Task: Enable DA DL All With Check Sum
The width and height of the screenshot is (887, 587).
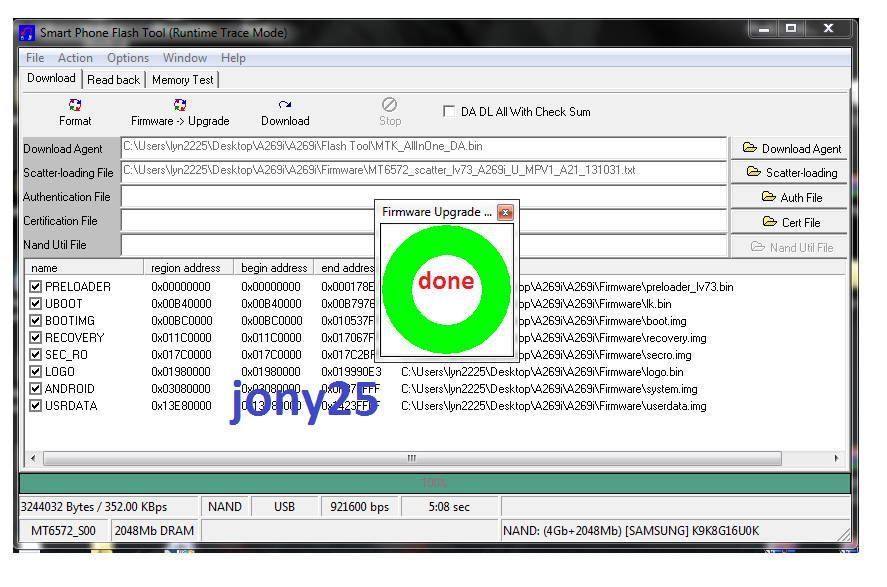Action: pyautogui.click(x=449, y=112)
